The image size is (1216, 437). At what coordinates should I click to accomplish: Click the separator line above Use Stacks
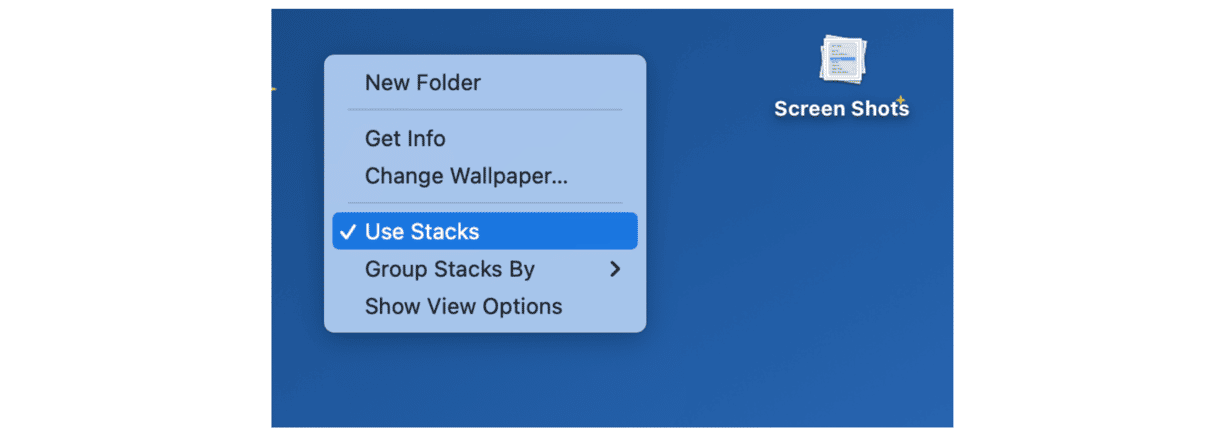click(x=484, y=204)
